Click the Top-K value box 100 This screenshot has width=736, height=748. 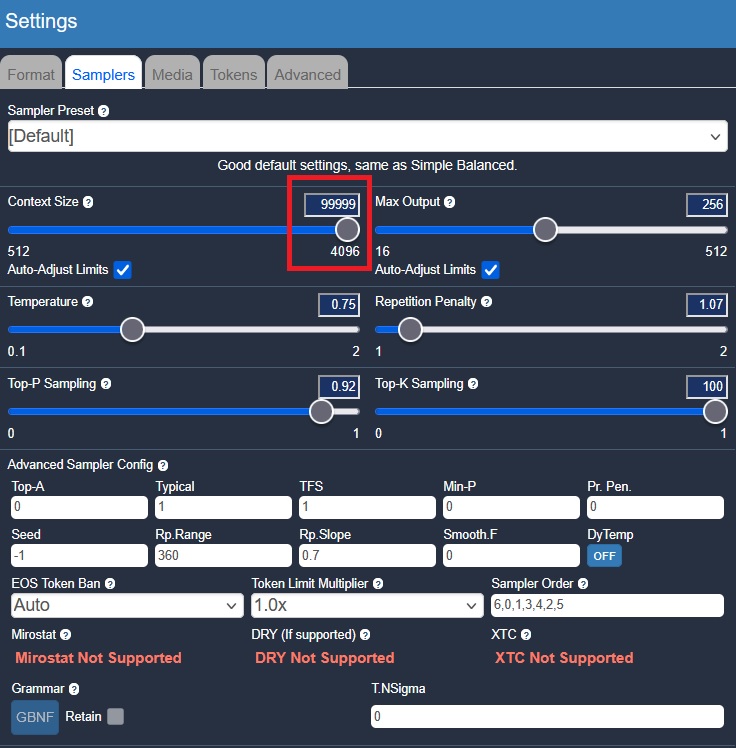[x=707, y=387]
